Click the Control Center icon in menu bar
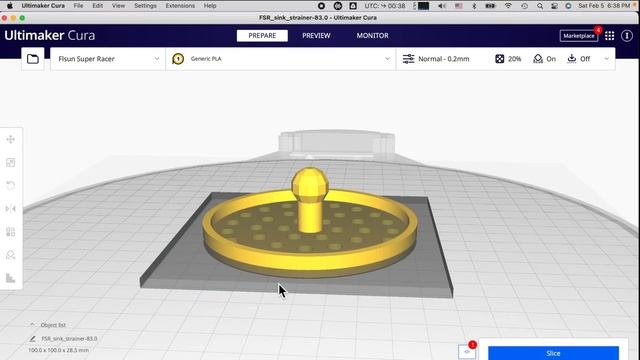 point(554,6)
